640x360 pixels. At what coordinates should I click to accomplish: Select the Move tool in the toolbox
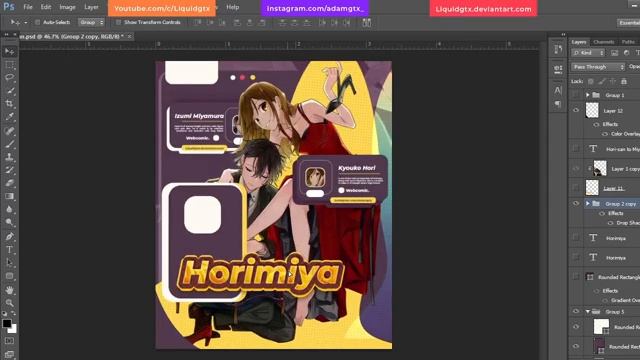coord(9,51)
